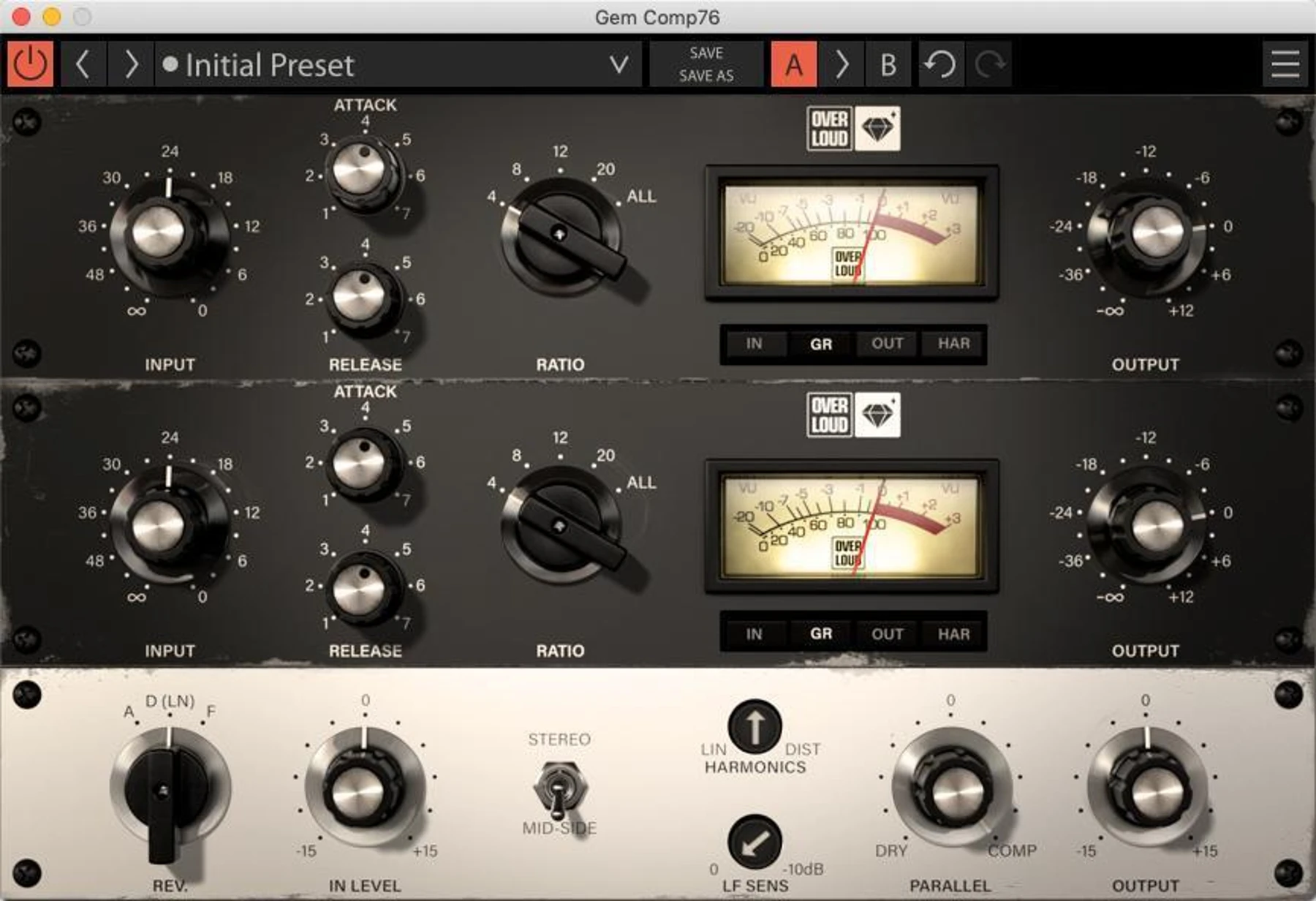Viewport: 1316px width, 901px height.
Task: Flip the STEREO / MID-SIDE toggle switch
Action: tap(559, 790)
